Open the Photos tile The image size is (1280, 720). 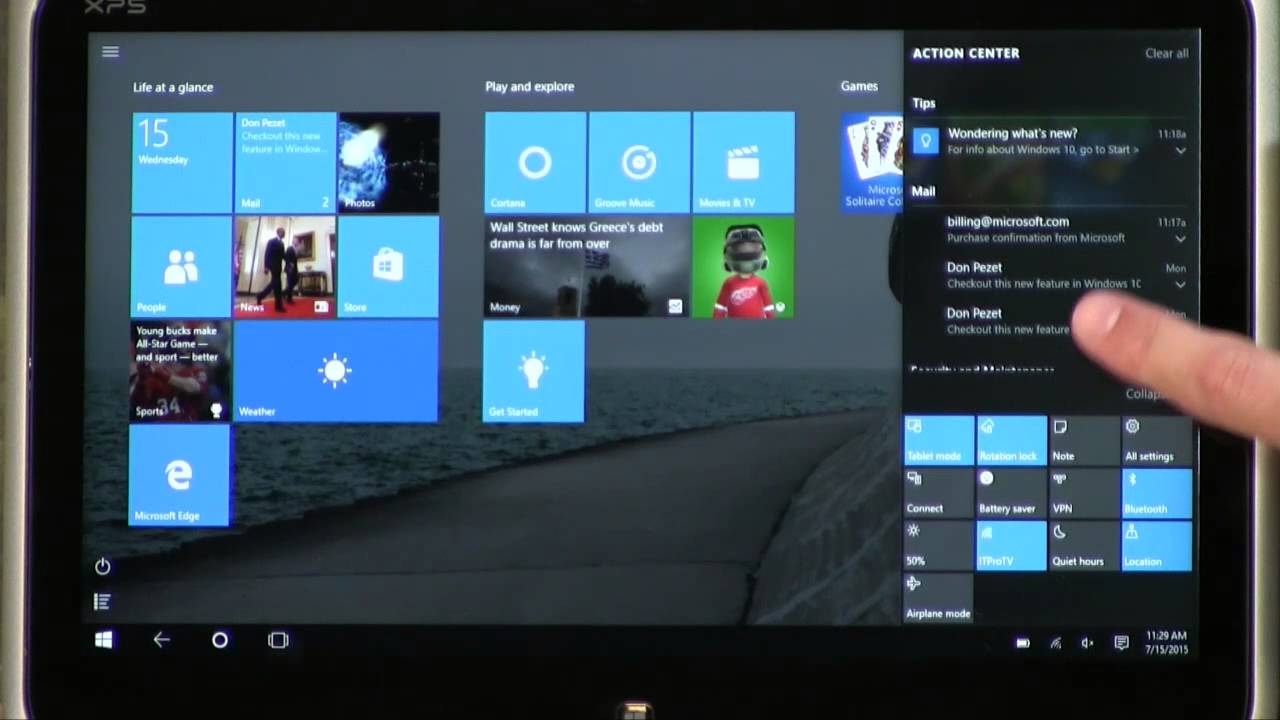388,162
